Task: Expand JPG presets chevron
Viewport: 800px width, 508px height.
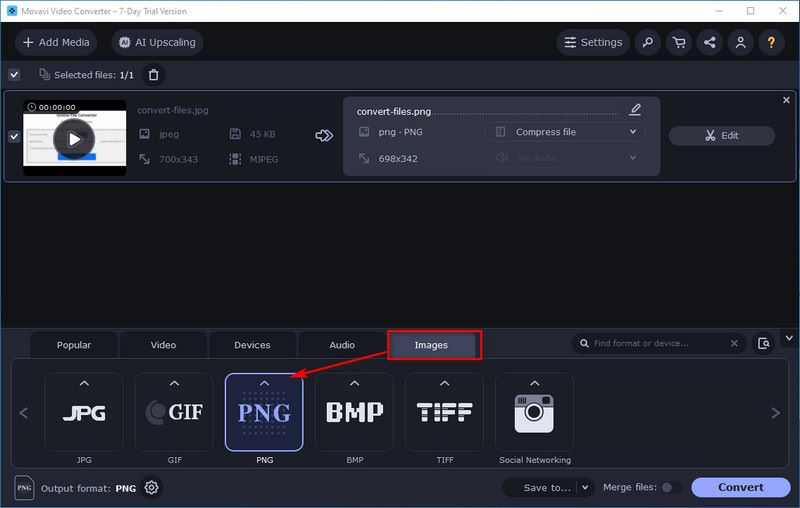Action: pos(84,383)
